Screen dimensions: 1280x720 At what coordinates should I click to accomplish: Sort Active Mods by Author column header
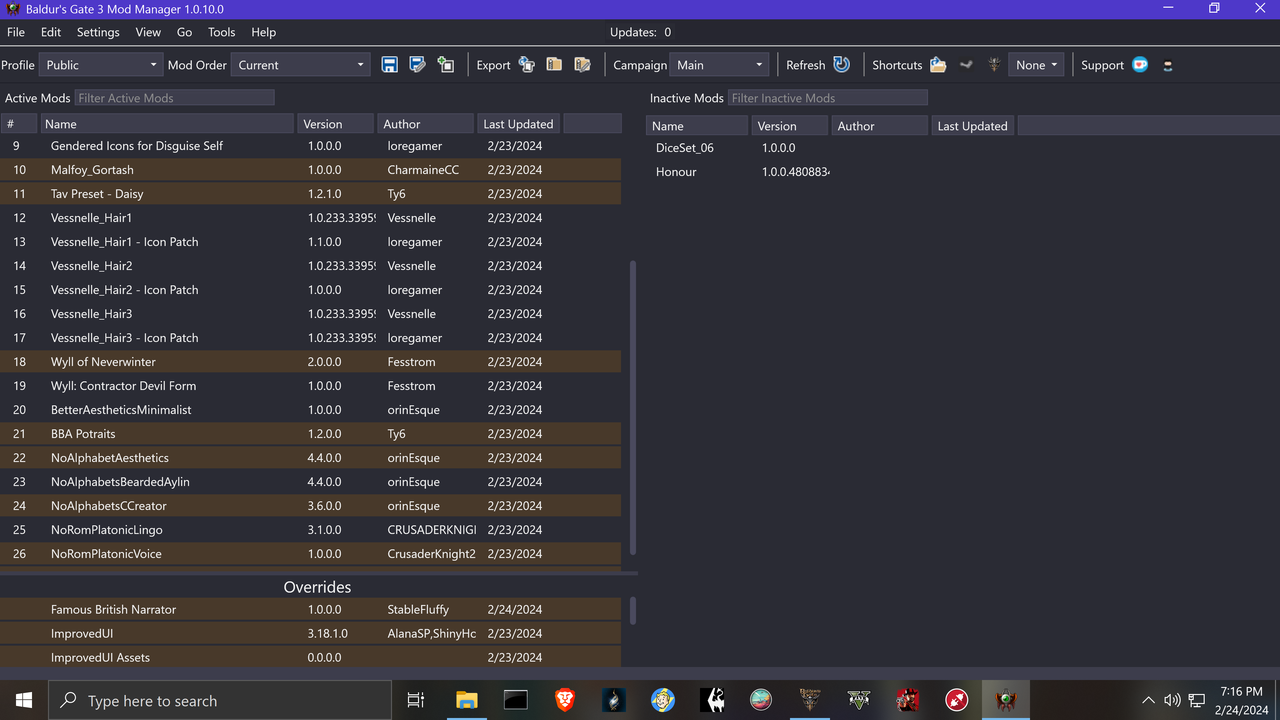[426, 124]
